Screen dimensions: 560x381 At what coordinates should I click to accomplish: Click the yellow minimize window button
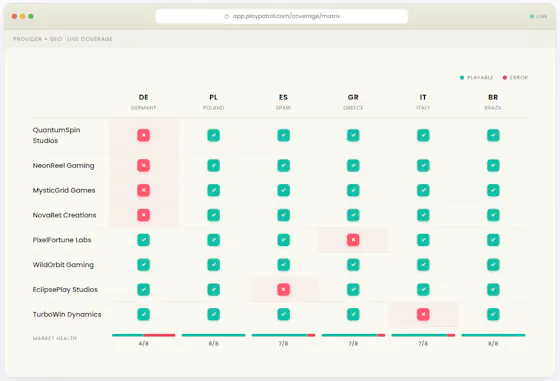coord(22,16)
